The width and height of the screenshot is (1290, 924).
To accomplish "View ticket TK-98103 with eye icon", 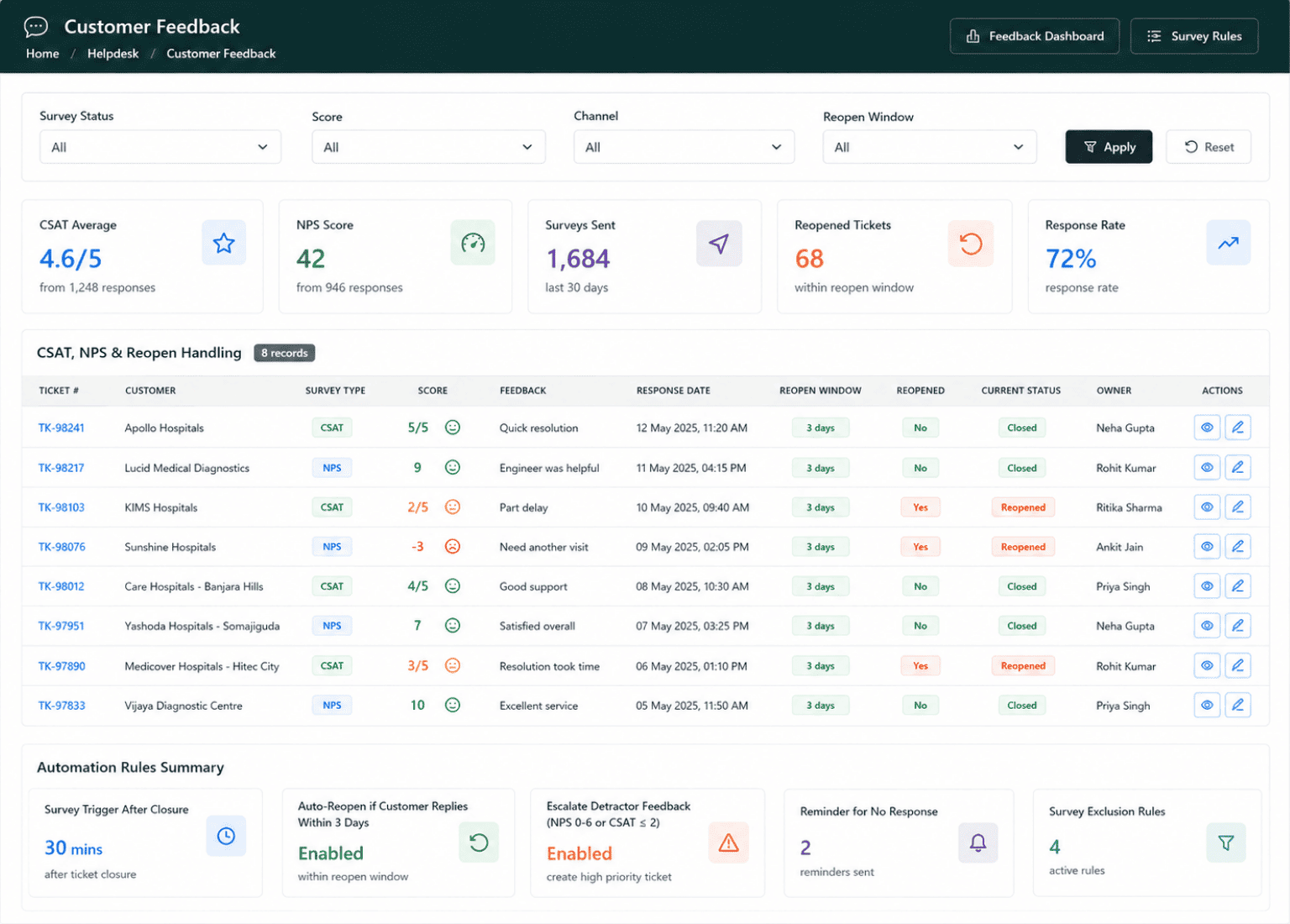I will click(x=1207, y=507).
